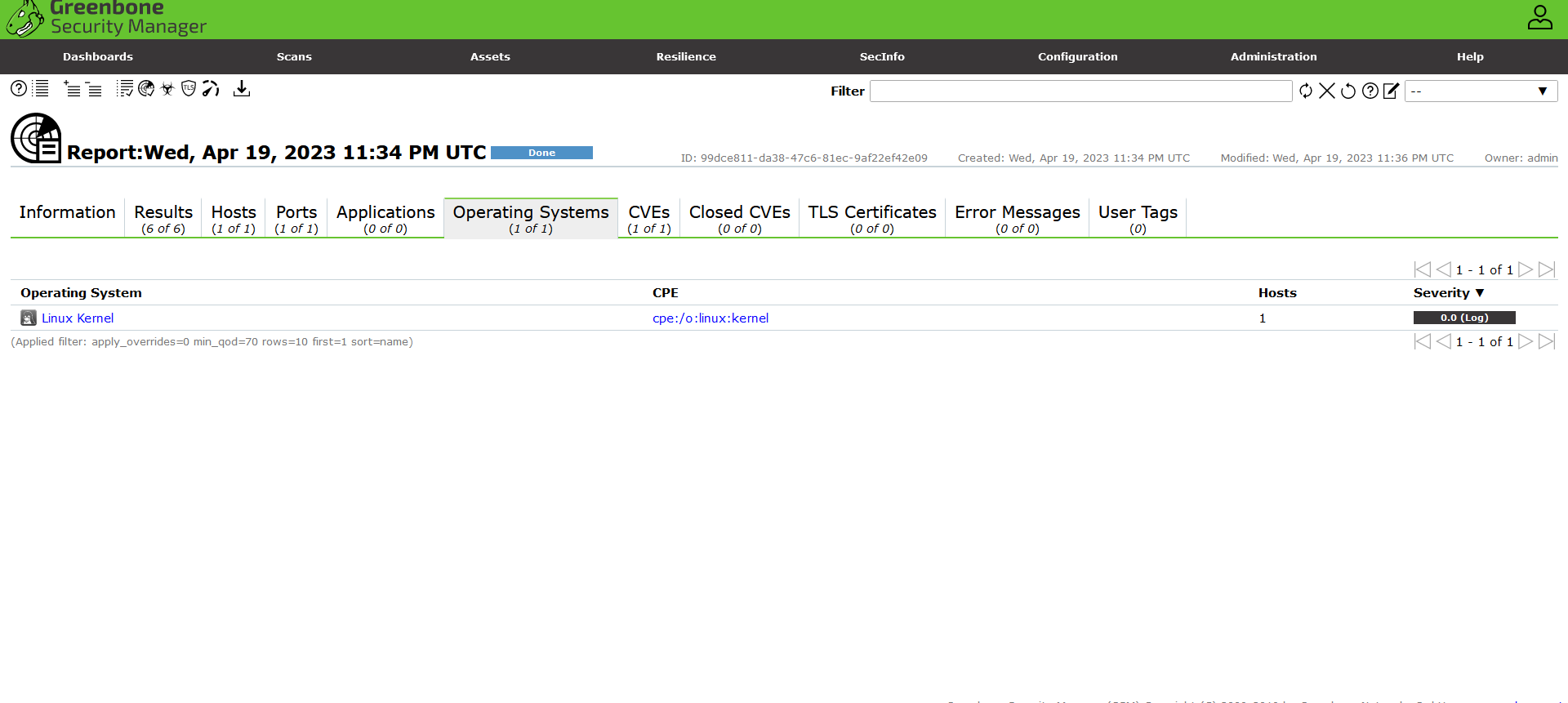Switch to the Results tab

tap(163, 218)
